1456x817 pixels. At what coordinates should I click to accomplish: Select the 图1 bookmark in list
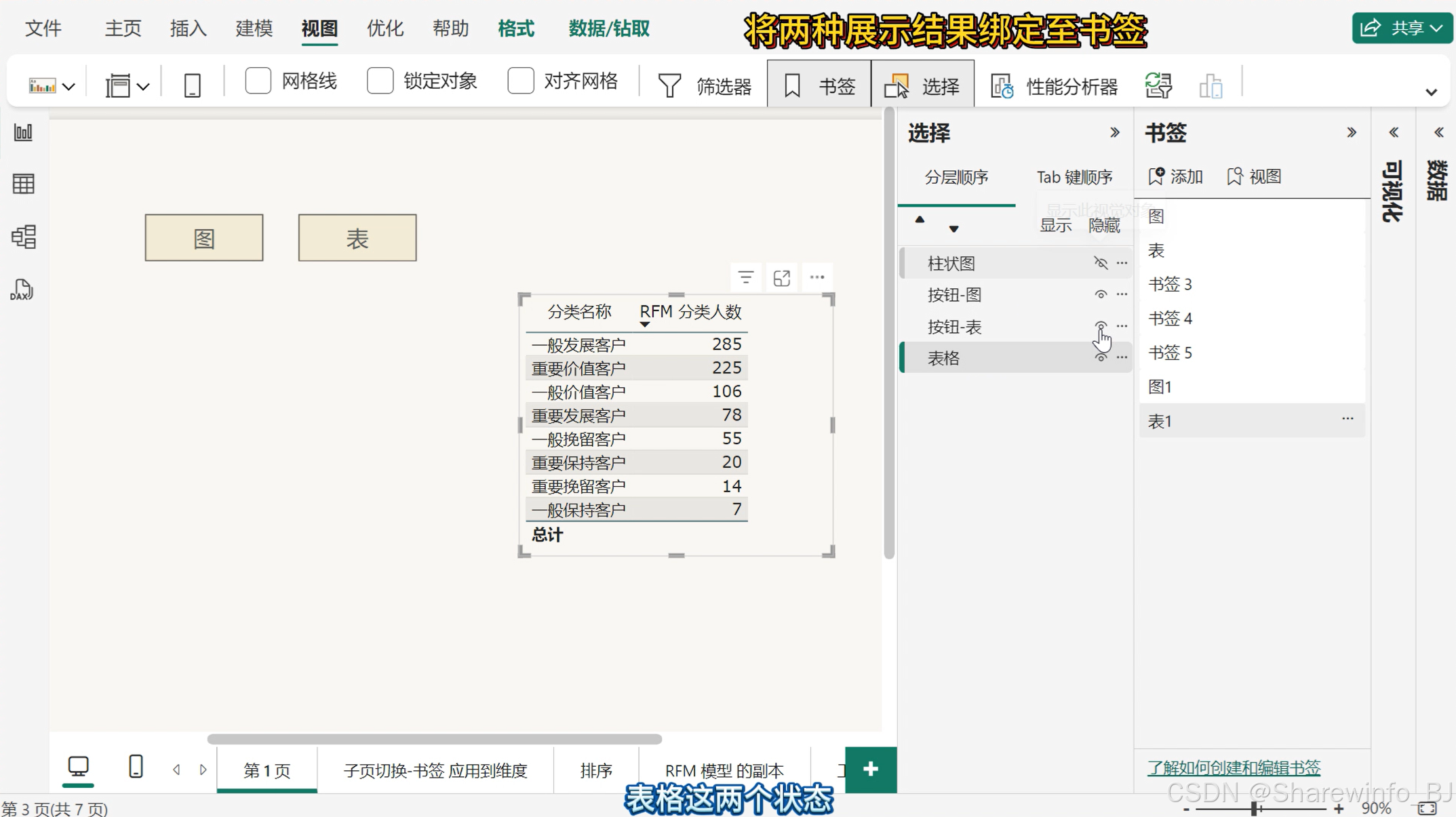click(1160, 386)
